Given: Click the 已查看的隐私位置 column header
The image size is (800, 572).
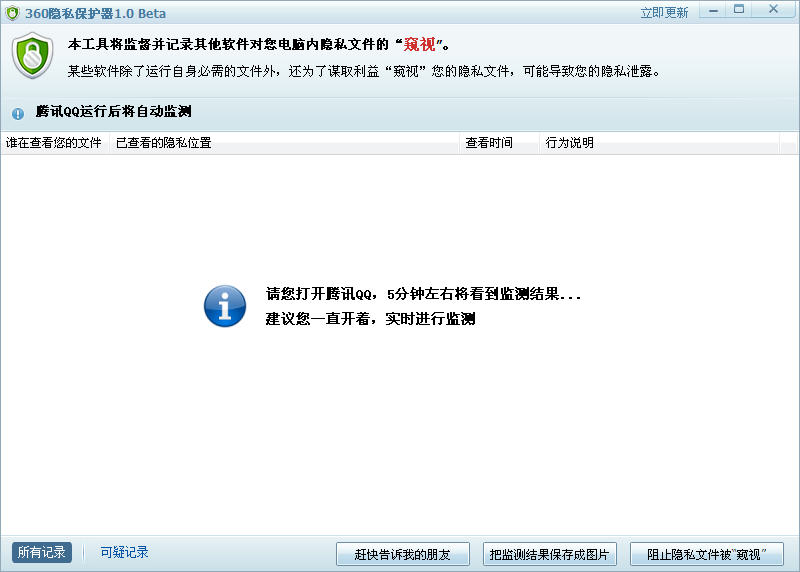Looking at the screenshot, I should point(284,143).
